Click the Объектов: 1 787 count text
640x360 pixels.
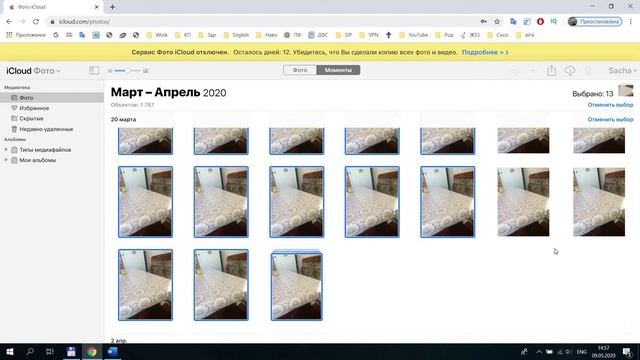coord(133,105)
